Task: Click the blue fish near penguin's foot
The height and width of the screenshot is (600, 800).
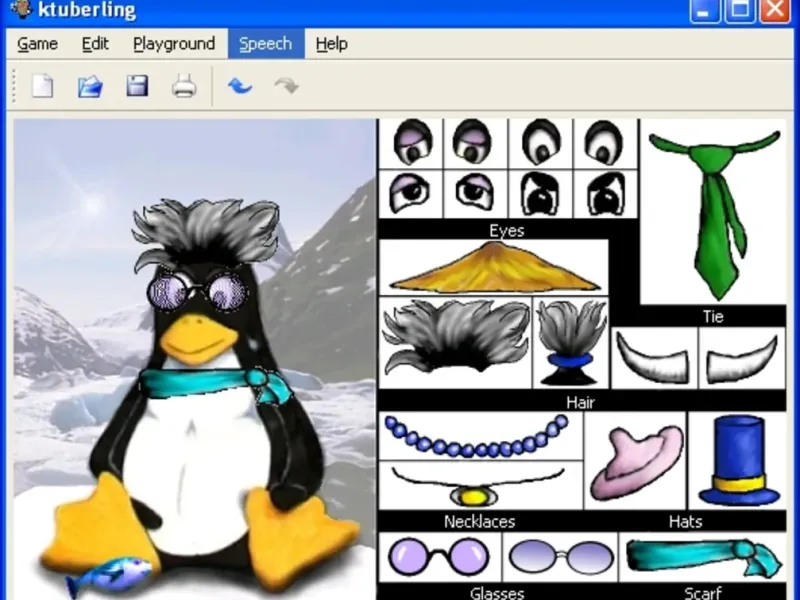Action: pyautogui.click(x=109, y=576)
